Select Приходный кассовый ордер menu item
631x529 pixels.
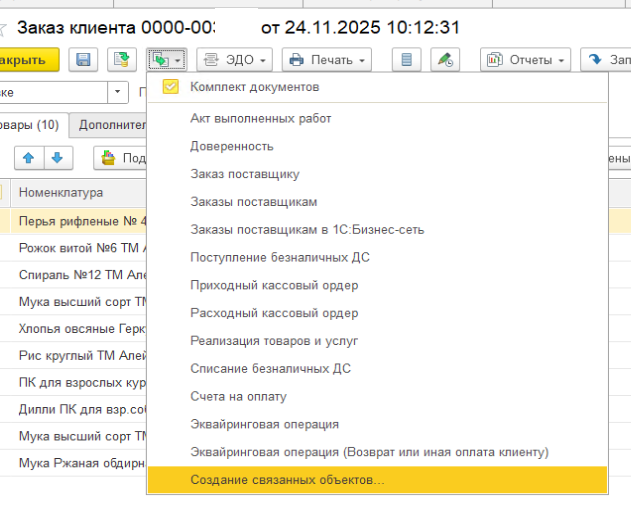point(377,285)
